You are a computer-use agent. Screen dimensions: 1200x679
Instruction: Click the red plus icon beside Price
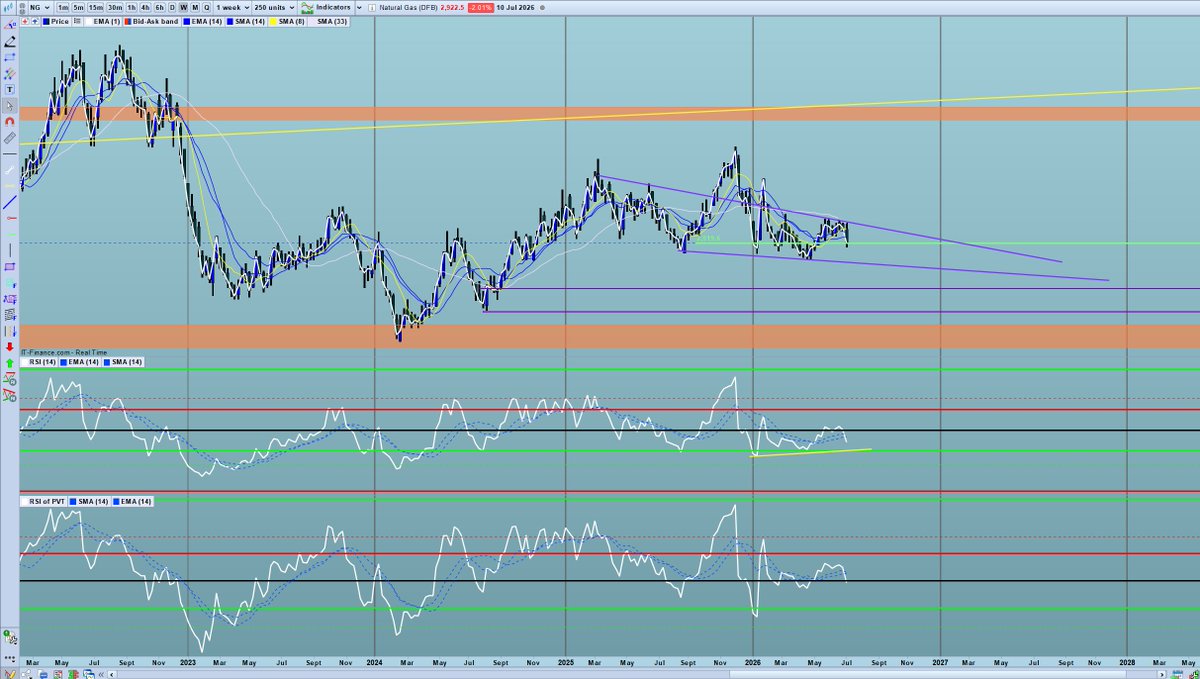[x=25, y=22]
